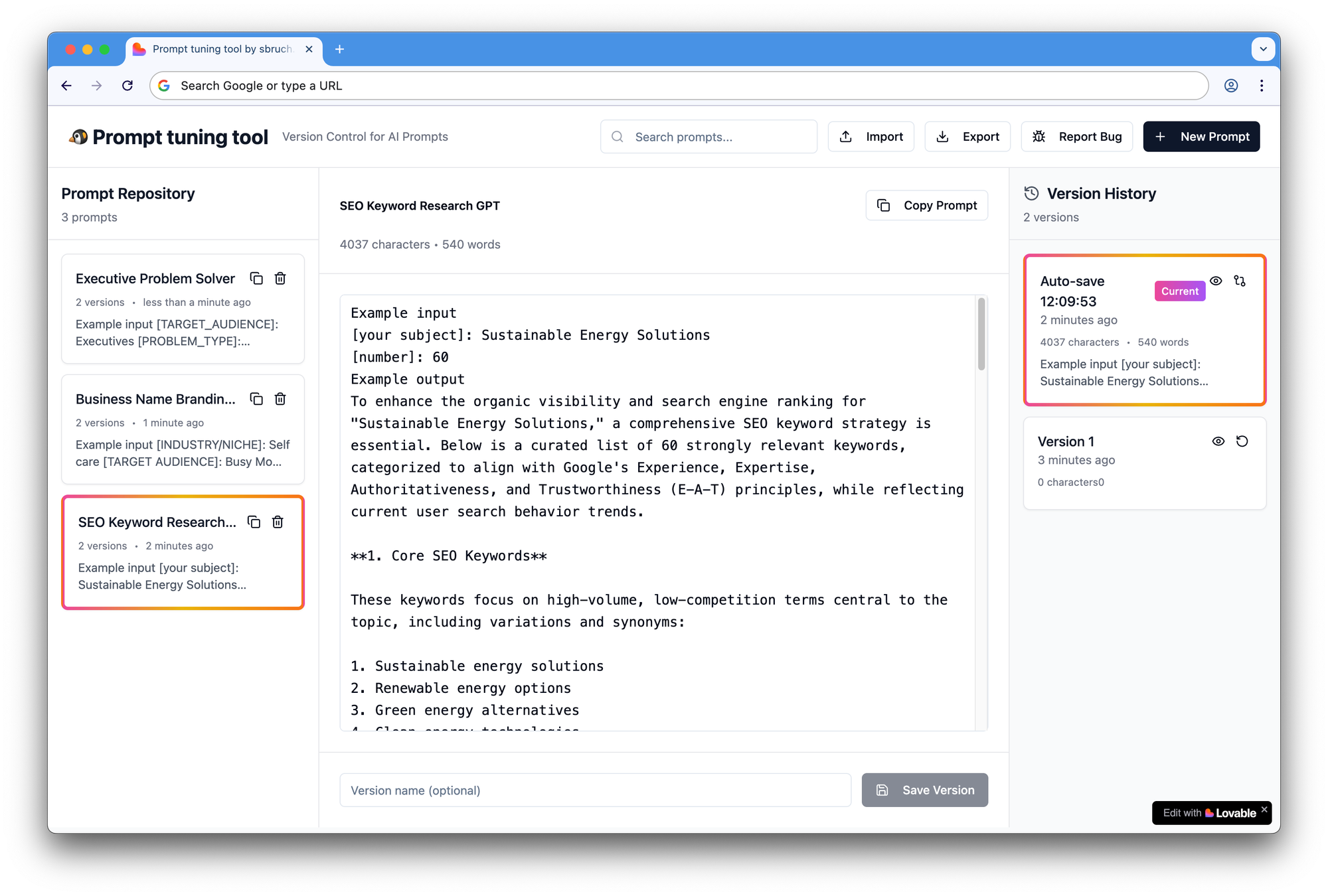Delete the SEO Keyword Research prompt
This screenshot has height=896, width=1328.
click(278, 522)
